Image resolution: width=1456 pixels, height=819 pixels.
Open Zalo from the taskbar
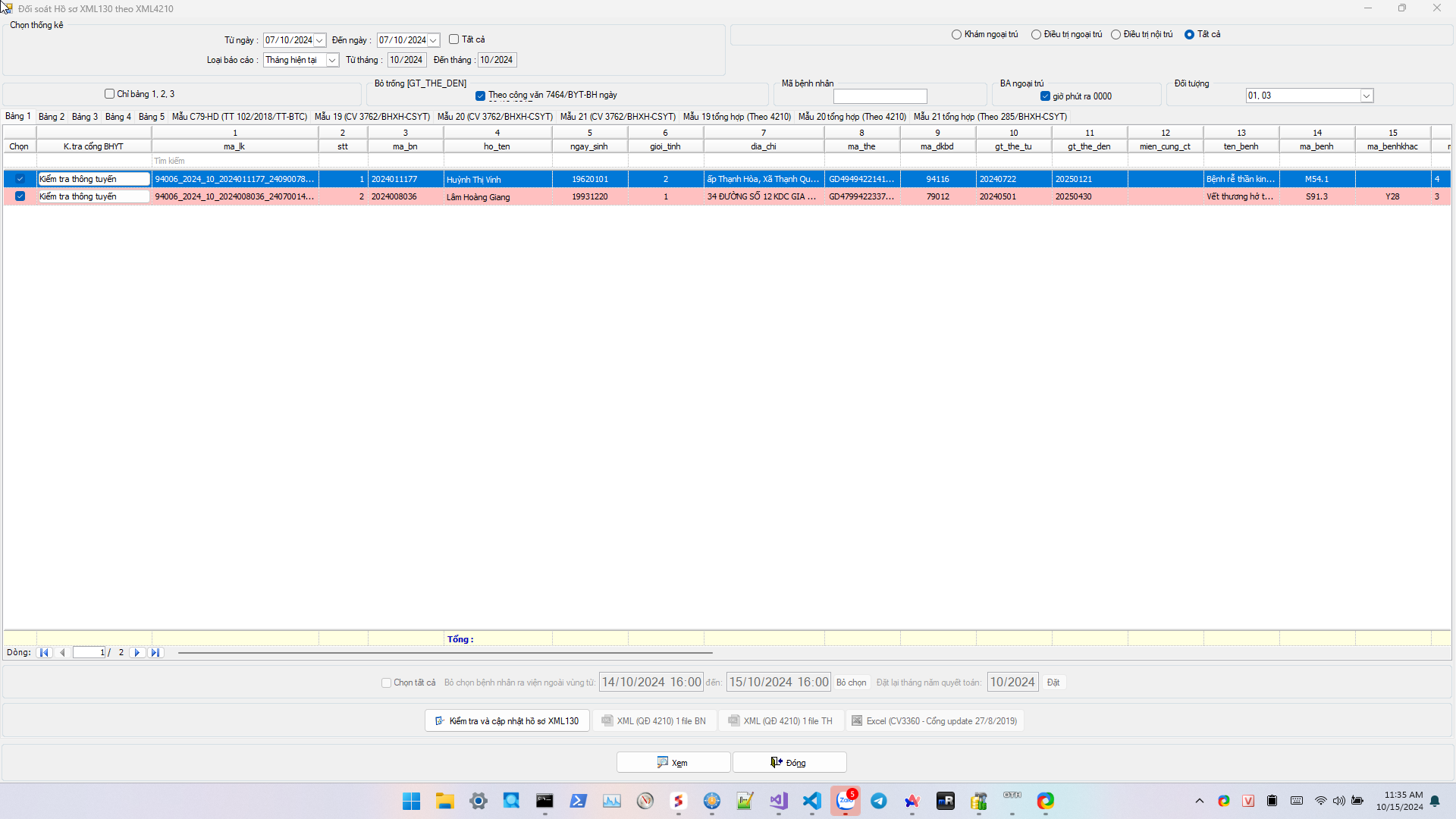point(845,801)
